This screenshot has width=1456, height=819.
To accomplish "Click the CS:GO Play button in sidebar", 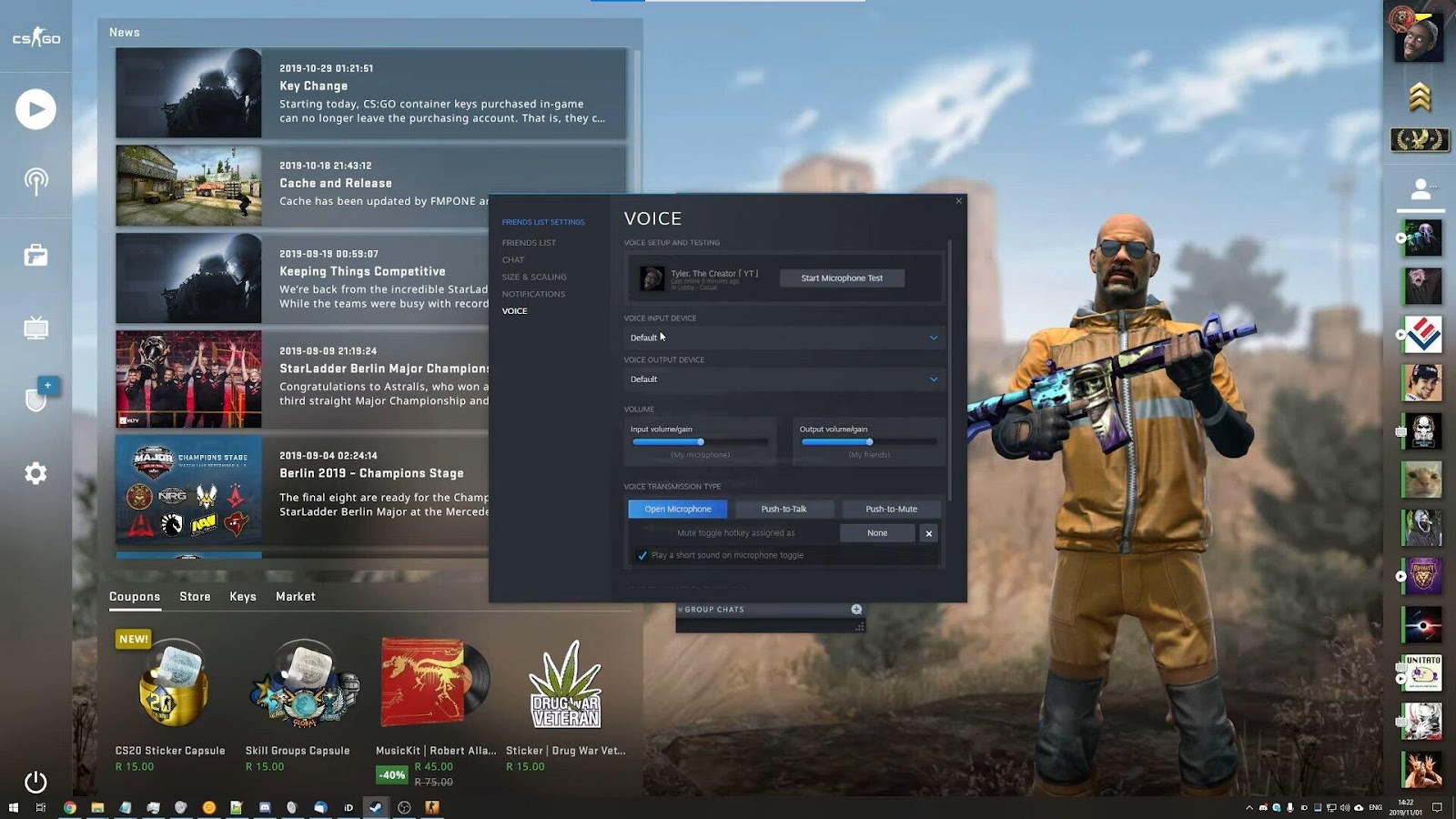I will [35, 109].
